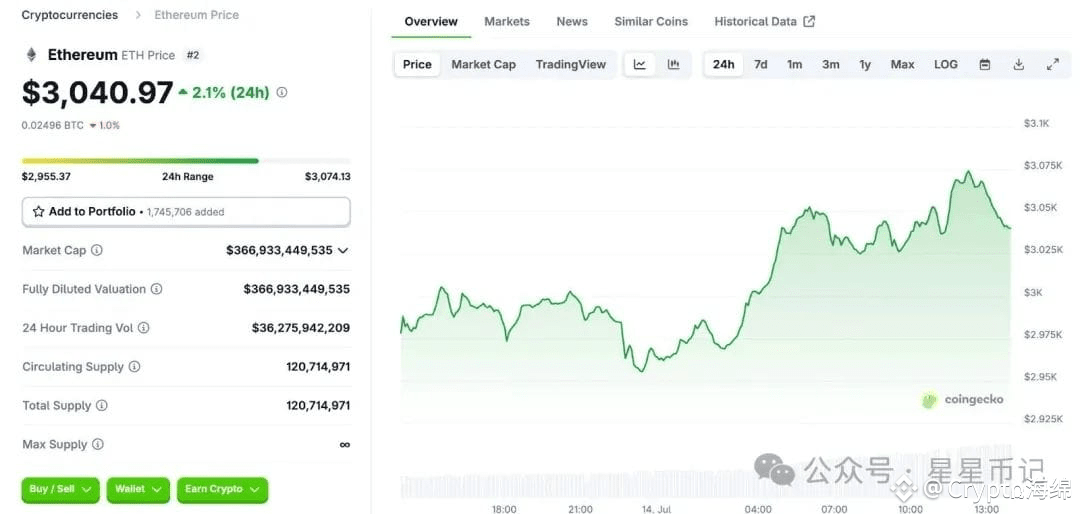Click the 0.02496 BTC value
1080x514 pixels.
pos(52,125)
